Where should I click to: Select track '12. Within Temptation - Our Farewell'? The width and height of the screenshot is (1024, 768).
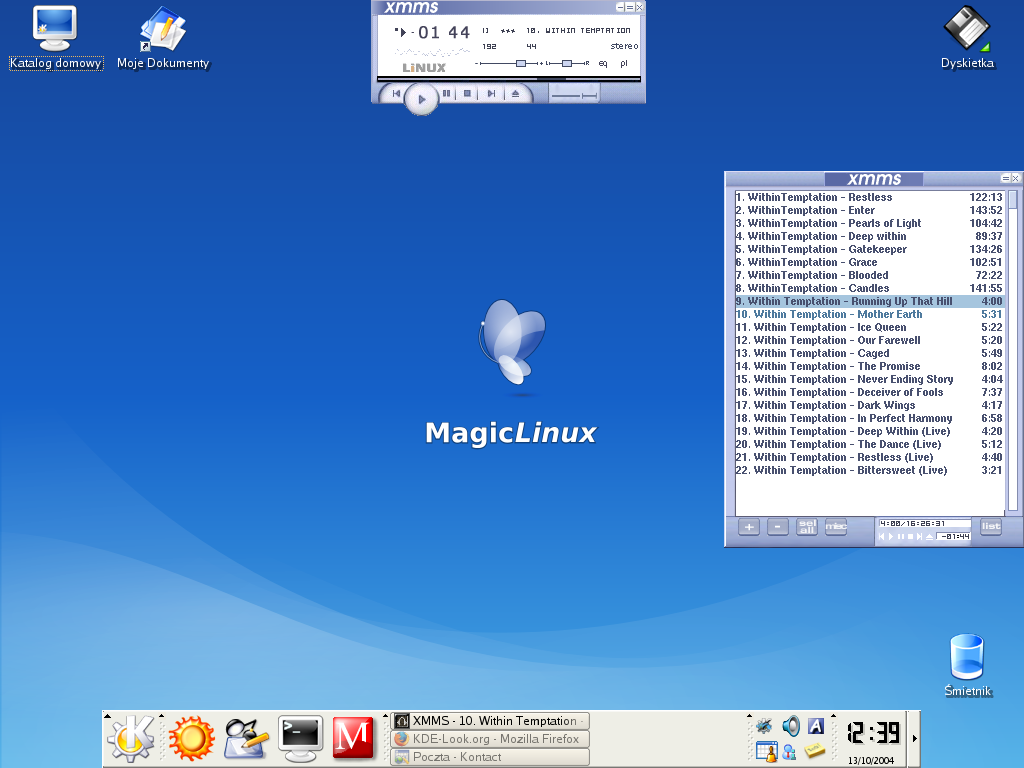[869, 340]
